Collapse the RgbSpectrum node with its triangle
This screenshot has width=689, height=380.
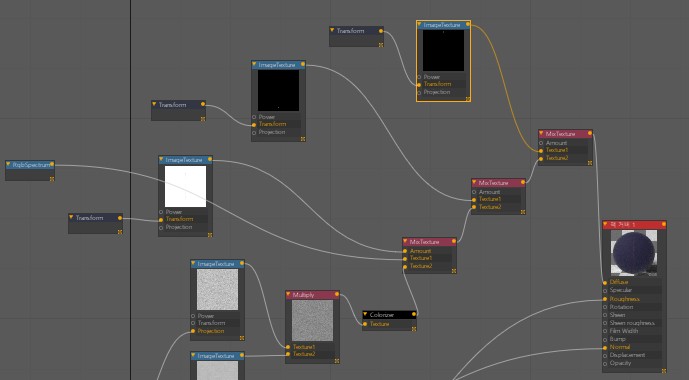[x=8, y=164]
